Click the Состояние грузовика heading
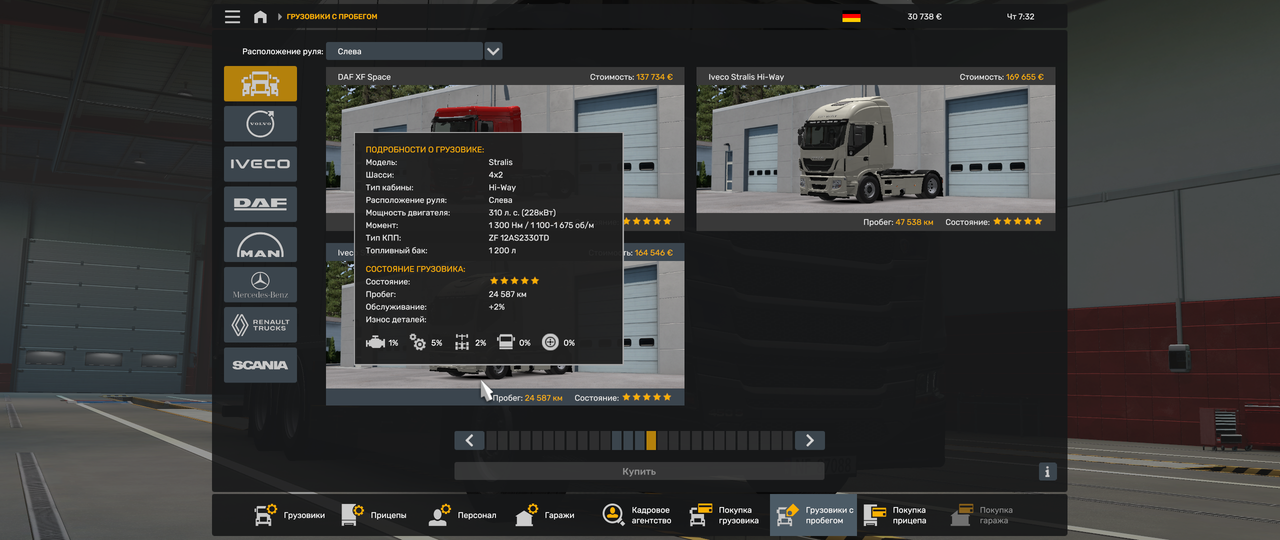 pos(416,269)
